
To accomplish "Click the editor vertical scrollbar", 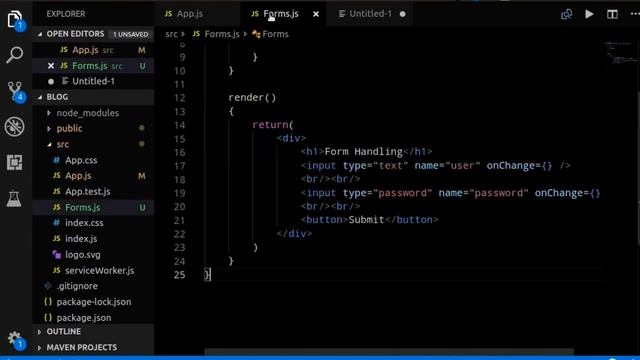I will (638, 167).
